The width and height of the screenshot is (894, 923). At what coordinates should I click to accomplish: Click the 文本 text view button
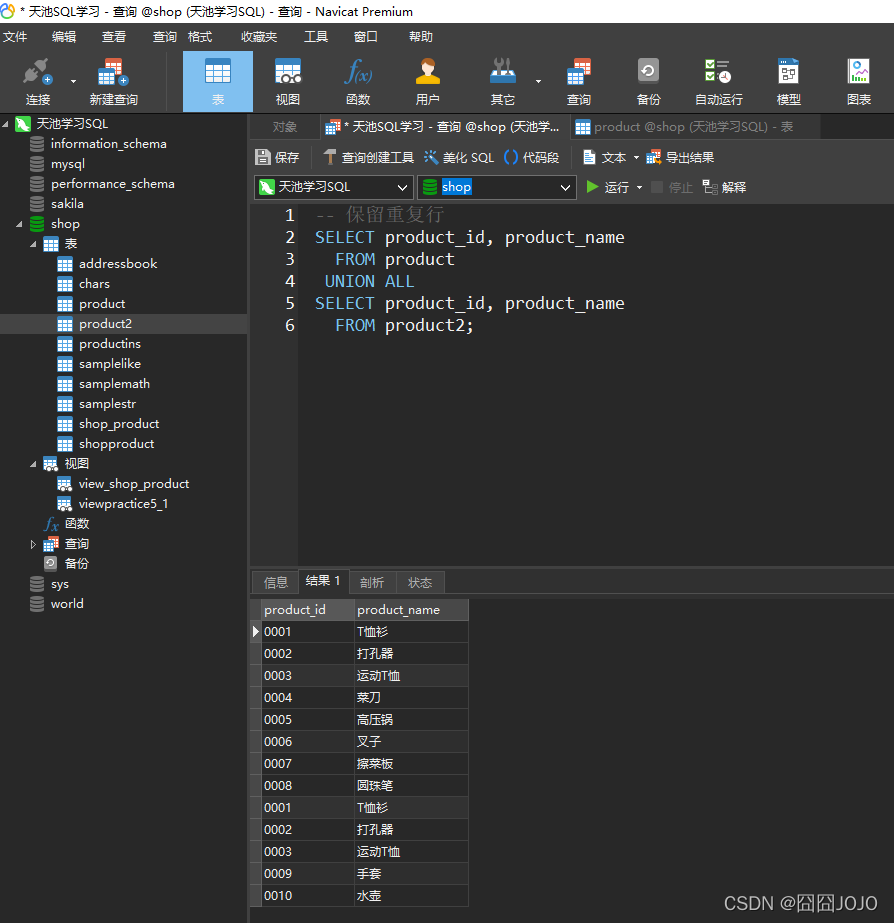(604, 157)
